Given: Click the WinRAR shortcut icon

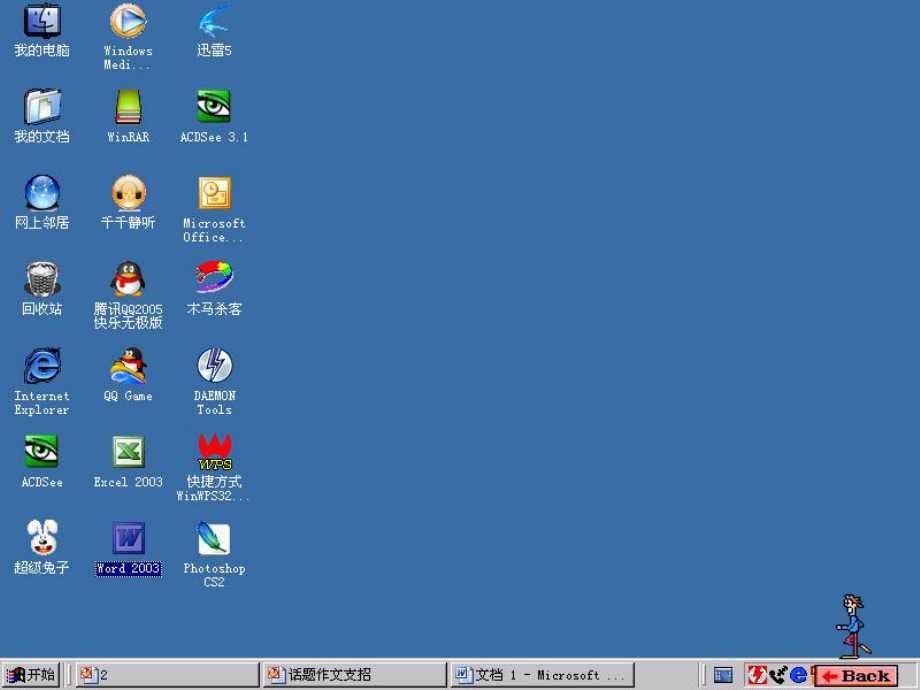Looking at the screenshot, I should click(x=128, y=107).
